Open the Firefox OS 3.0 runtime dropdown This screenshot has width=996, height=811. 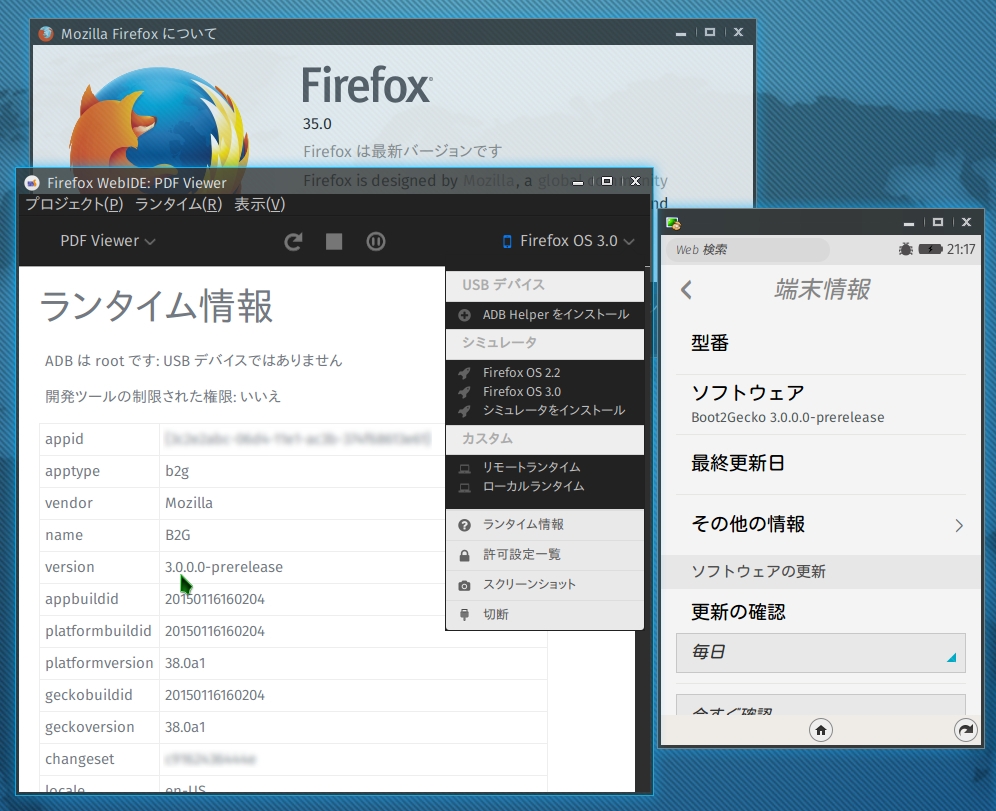click(569, 241)
